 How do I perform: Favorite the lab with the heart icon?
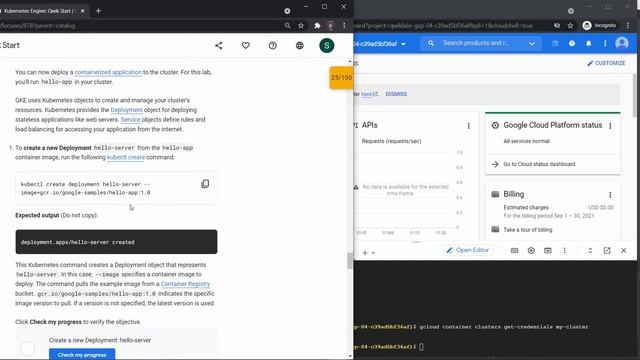pyautogui.click(x=246, y=45)
